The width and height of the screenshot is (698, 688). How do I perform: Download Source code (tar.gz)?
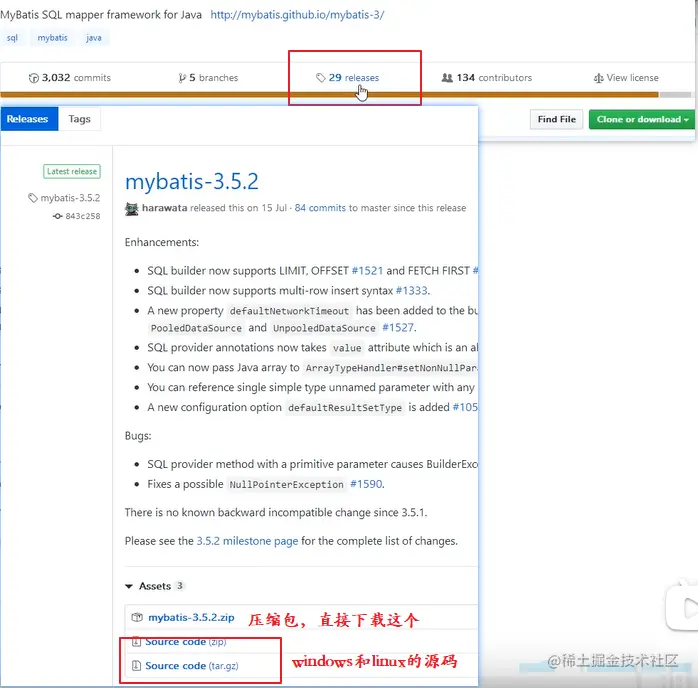pos(191,666)
